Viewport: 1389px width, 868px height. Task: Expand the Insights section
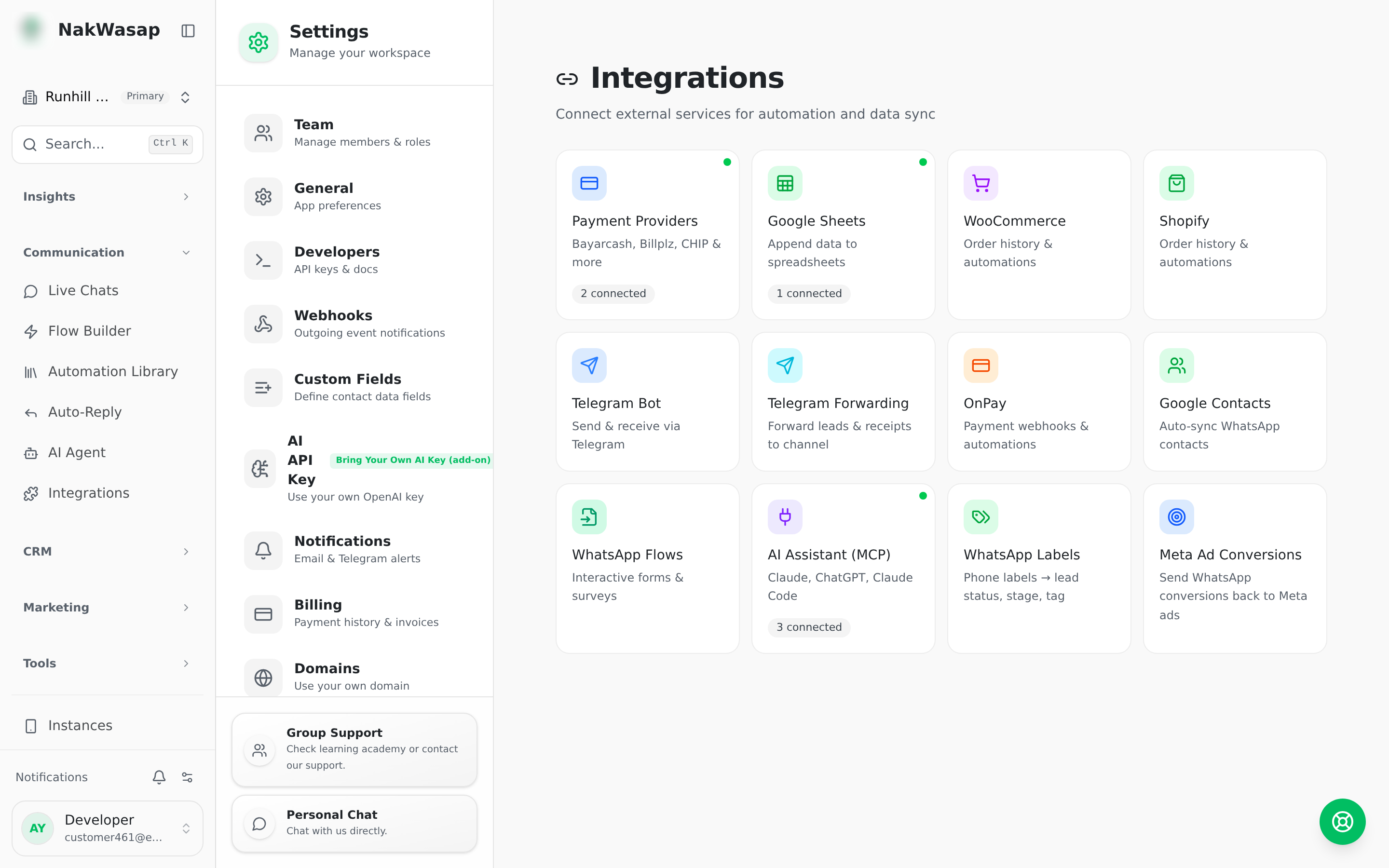click(108, 196)
